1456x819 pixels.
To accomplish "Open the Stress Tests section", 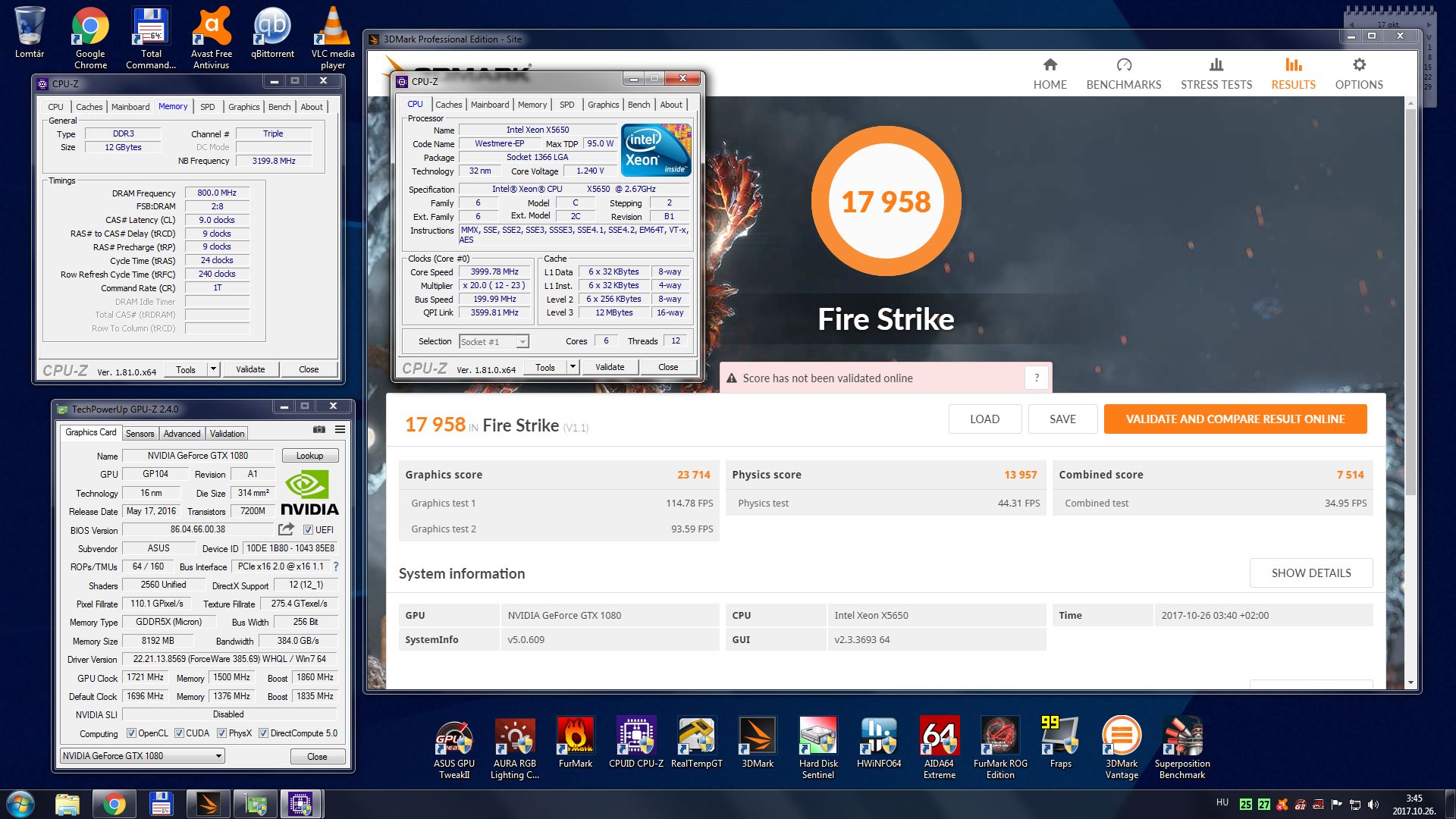I will coord(1216,74).
